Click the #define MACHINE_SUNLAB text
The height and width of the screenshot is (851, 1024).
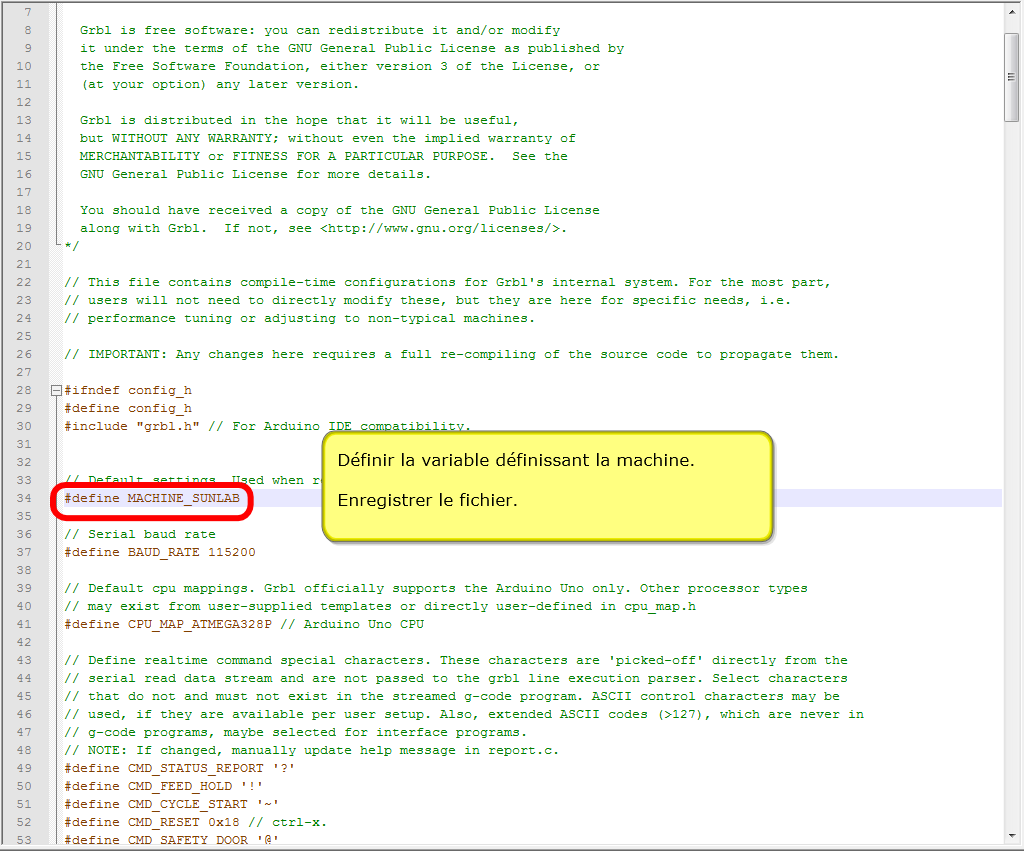click(154, 498)
